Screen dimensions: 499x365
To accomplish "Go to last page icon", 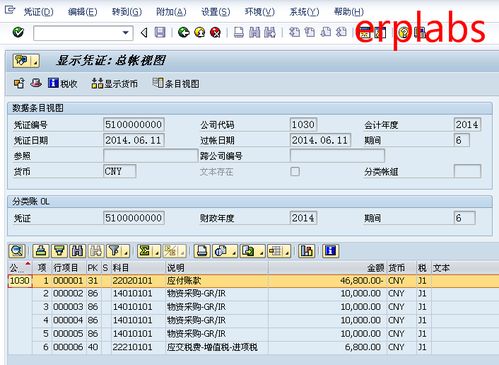I will [341, 32].
